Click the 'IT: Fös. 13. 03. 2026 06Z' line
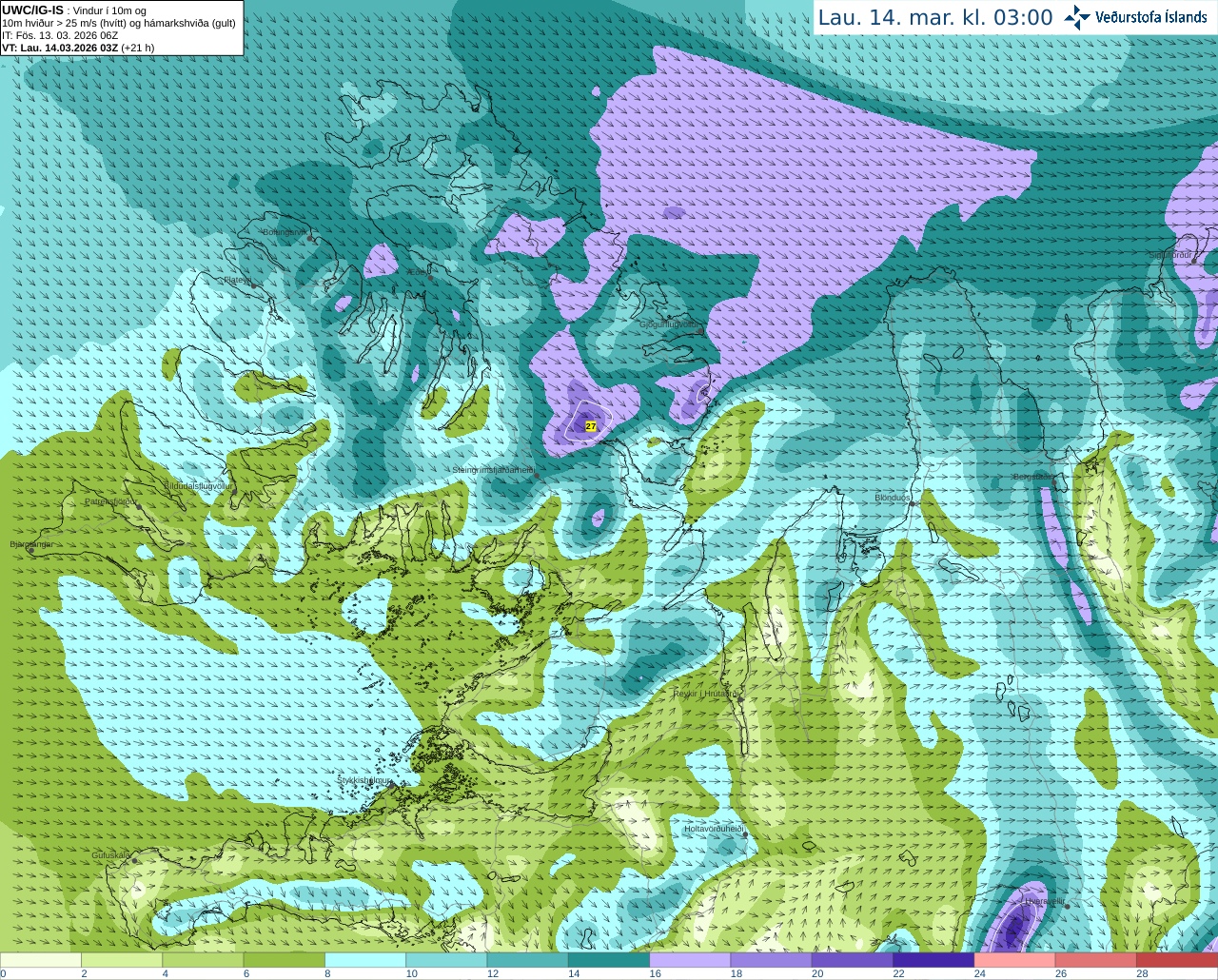This screenshot has height=980, width=1218. (x=60, y=35)
